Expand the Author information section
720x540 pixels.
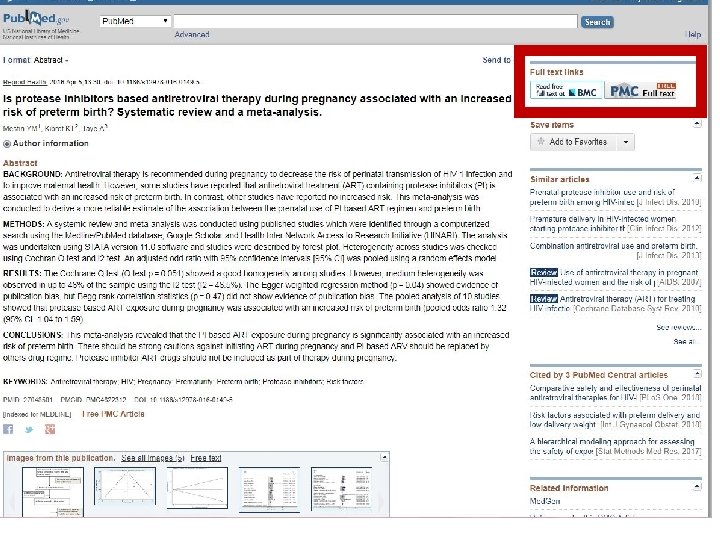point(45,143)
